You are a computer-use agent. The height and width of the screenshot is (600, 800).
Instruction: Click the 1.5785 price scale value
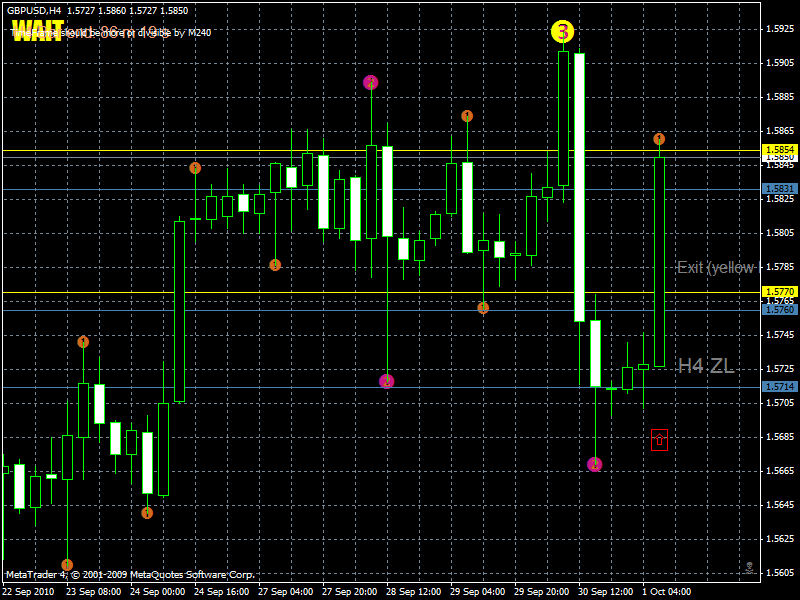click(x=780, y=266)
